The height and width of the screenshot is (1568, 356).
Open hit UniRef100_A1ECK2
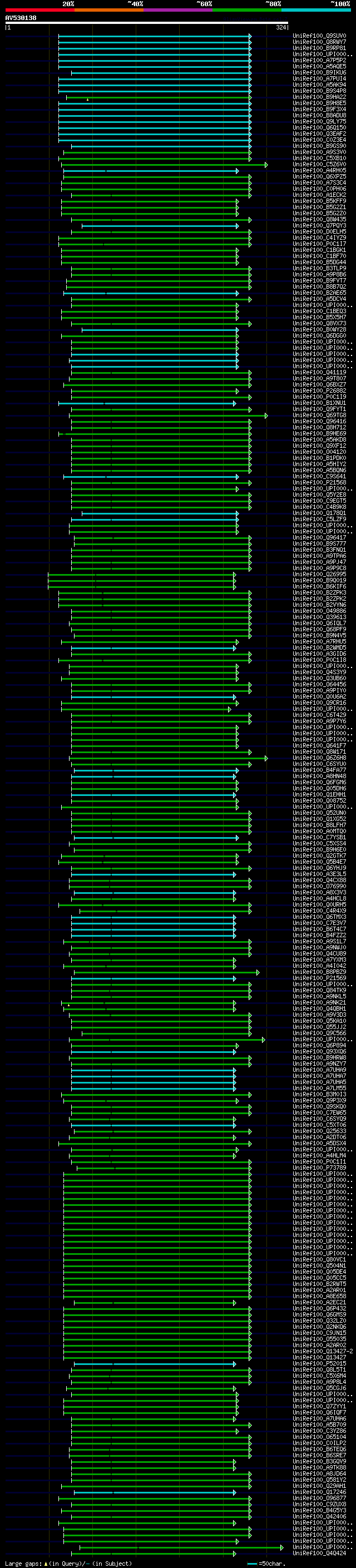click(319, 195)
